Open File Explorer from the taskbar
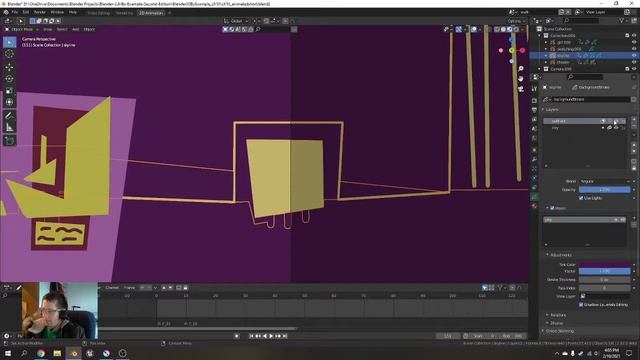This screenshot has width=640, height=360. (57, 353)
